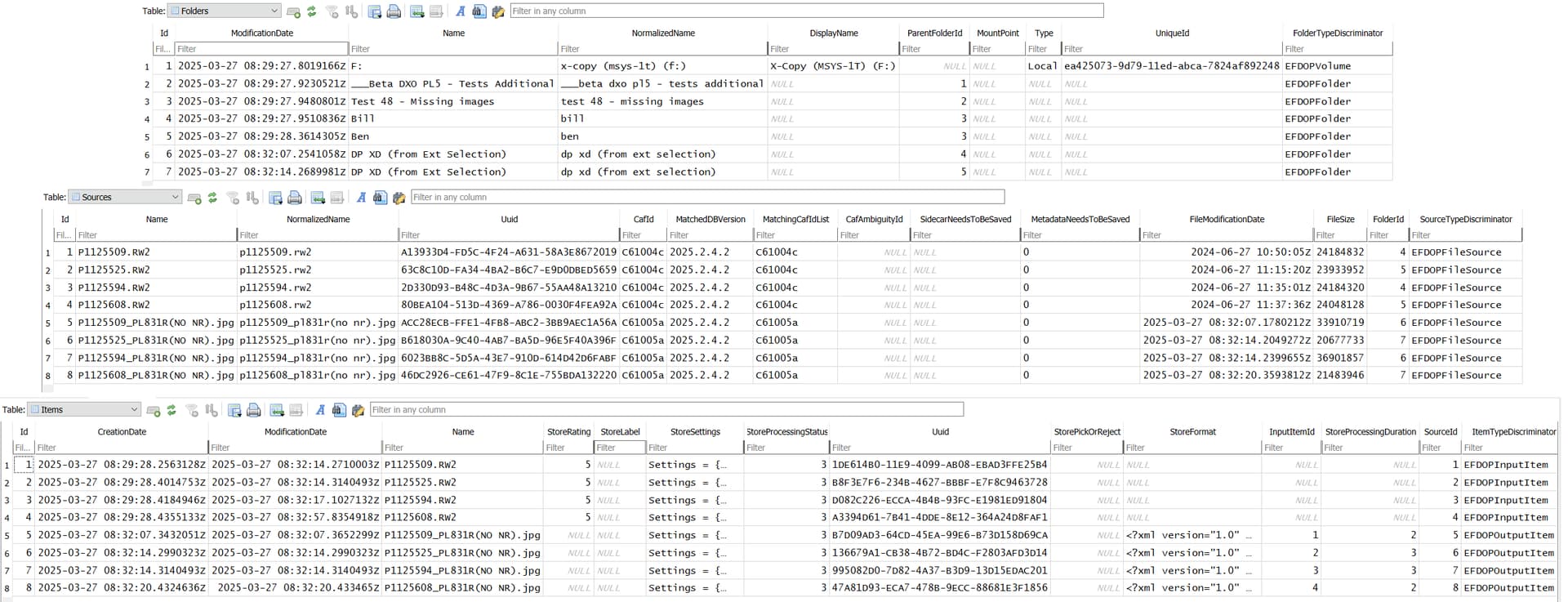Clear all filters on the Folders table
Screen dimensions: 1568x602
pyautogui.click(x=332, y=11)
